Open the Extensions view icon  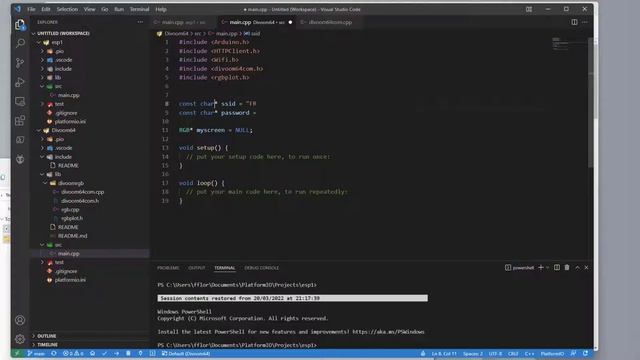[x=20, y=120]
